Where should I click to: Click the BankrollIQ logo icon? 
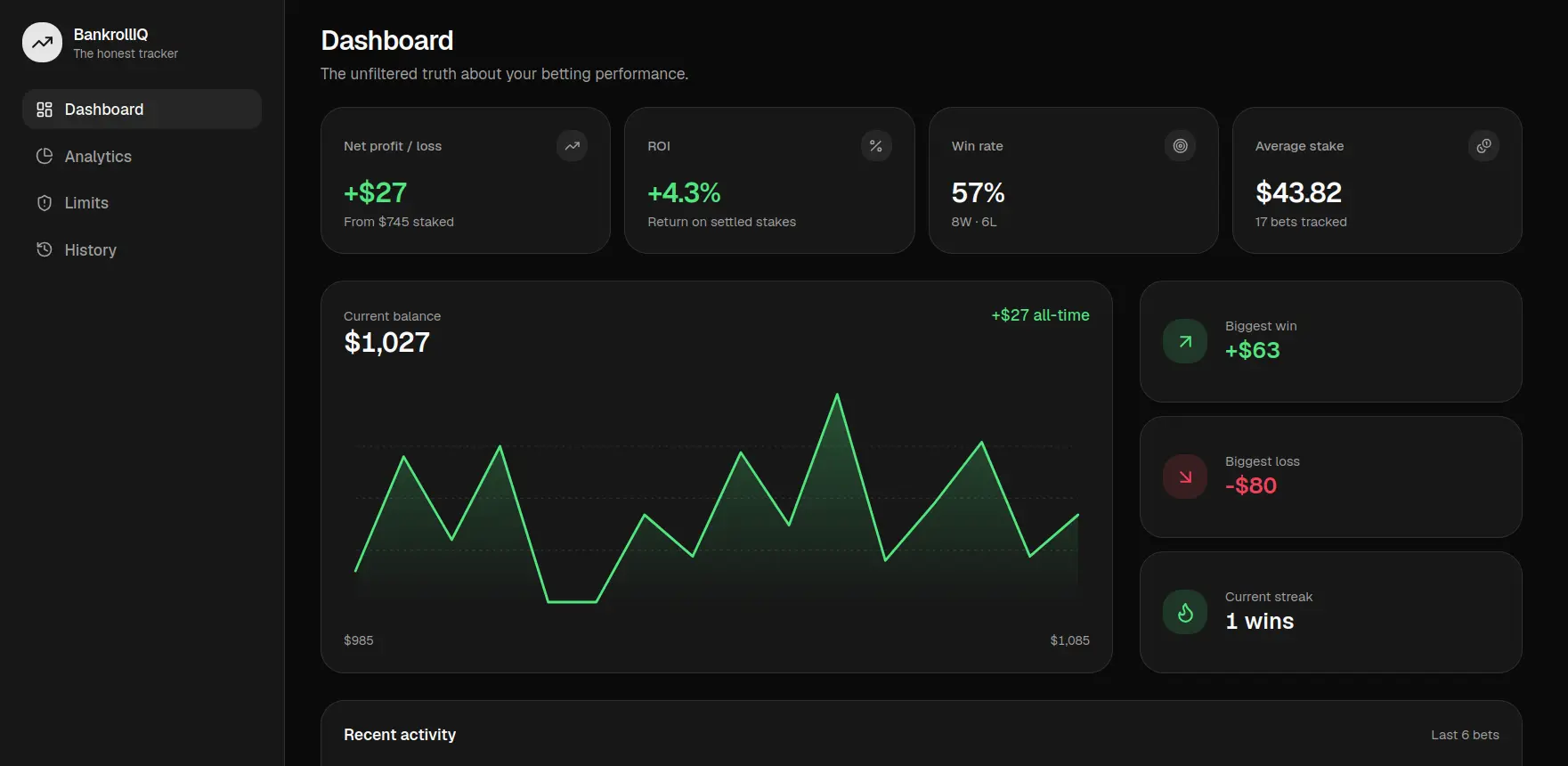[x=42, y=43]
